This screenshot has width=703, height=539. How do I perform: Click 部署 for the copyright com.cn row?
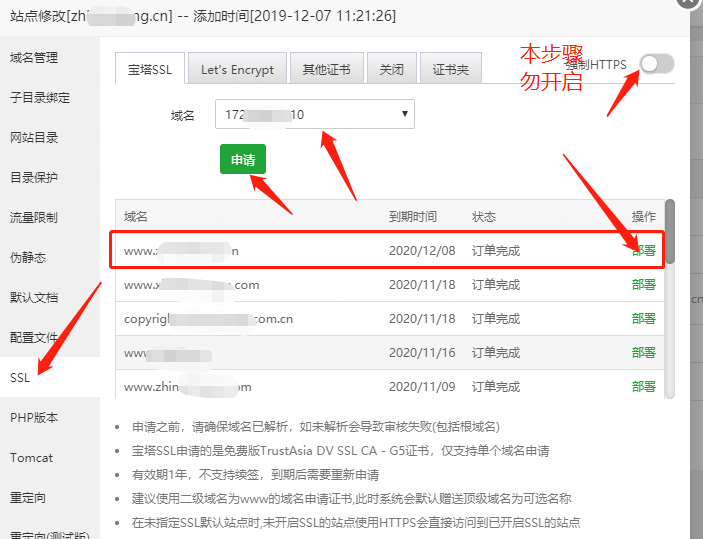point(644,318)
